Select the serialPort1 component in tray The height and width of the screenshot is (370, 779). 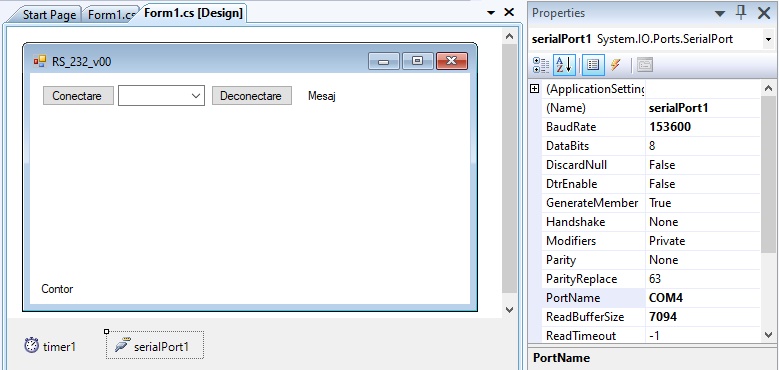coord(155,346)
